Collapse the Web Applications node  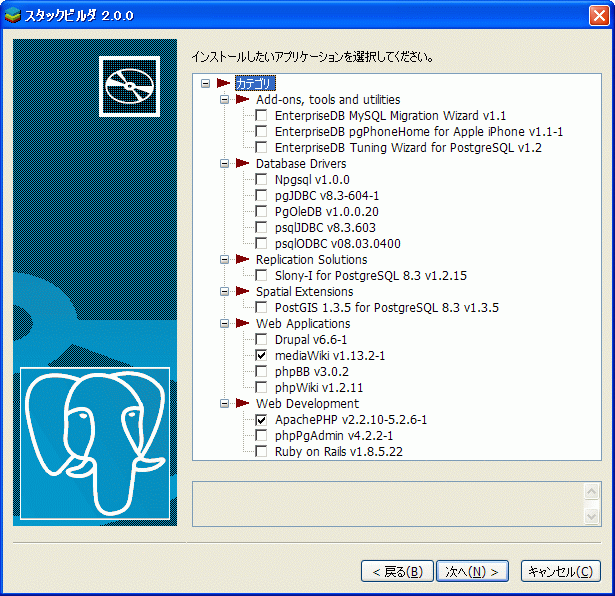tap(224, 323)
